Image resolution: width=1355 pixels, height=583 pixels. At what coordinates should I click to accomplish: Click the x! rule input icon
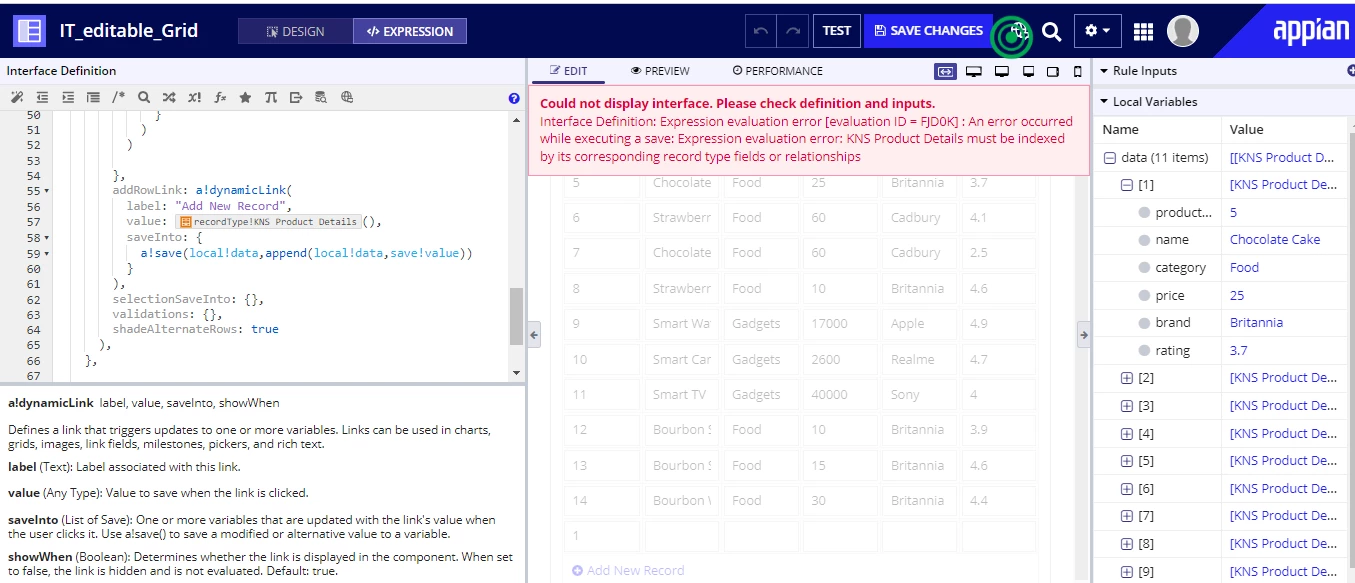click(x=194, y=98)
